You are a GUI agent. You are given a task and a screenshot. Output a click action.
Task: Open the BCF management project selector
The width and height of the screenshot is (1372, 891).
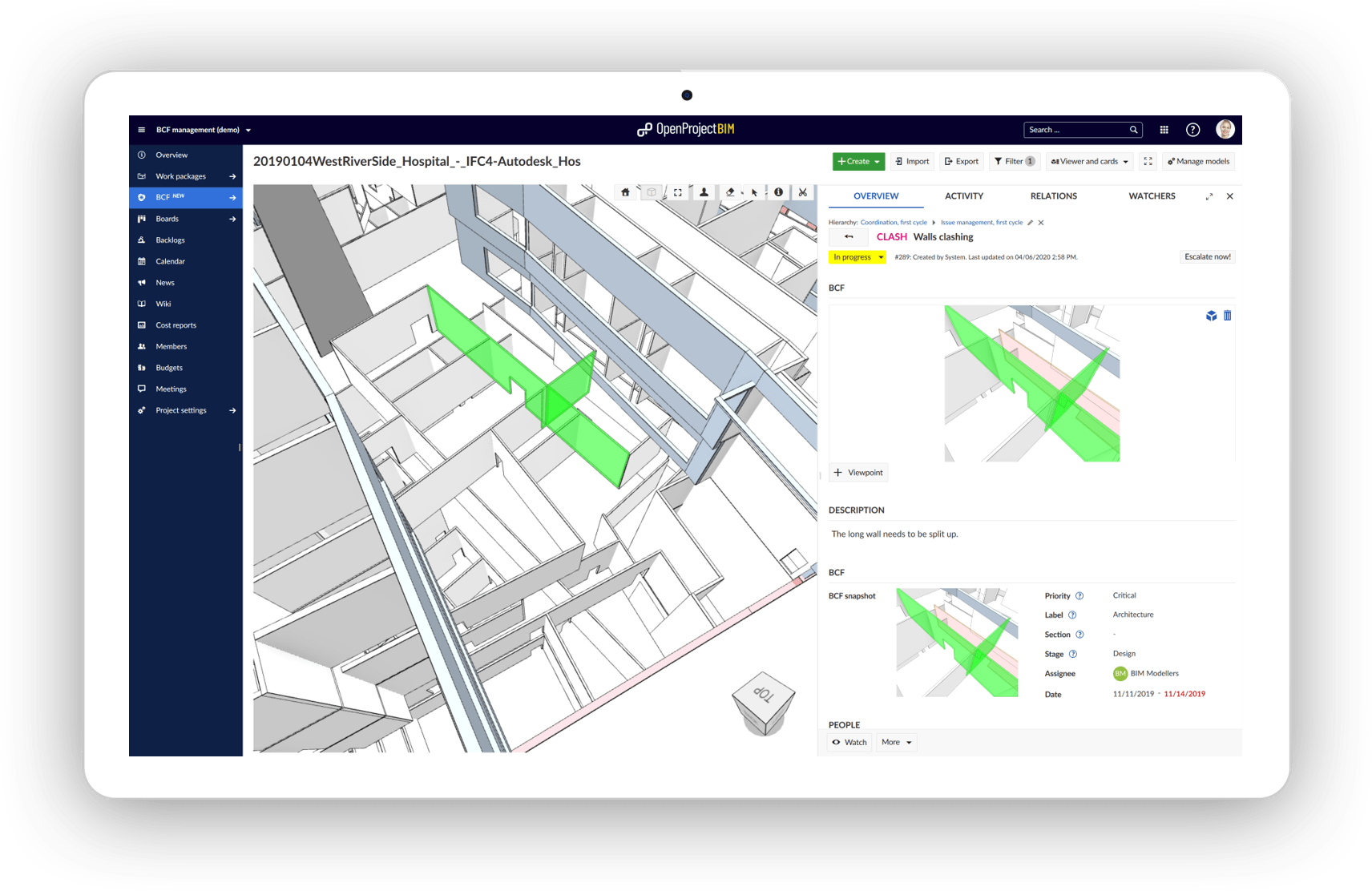tap(204, 130)
